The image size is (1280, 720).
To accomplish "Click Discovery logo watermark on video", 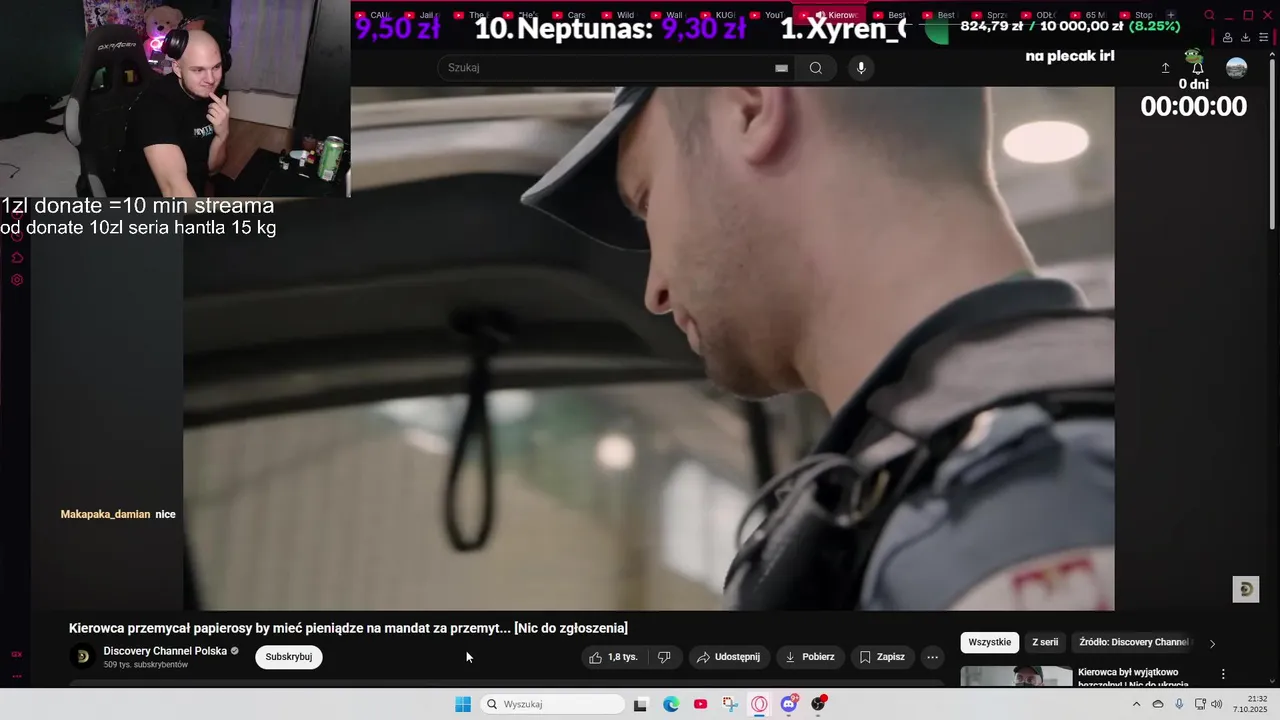I will click(1246, 589).
